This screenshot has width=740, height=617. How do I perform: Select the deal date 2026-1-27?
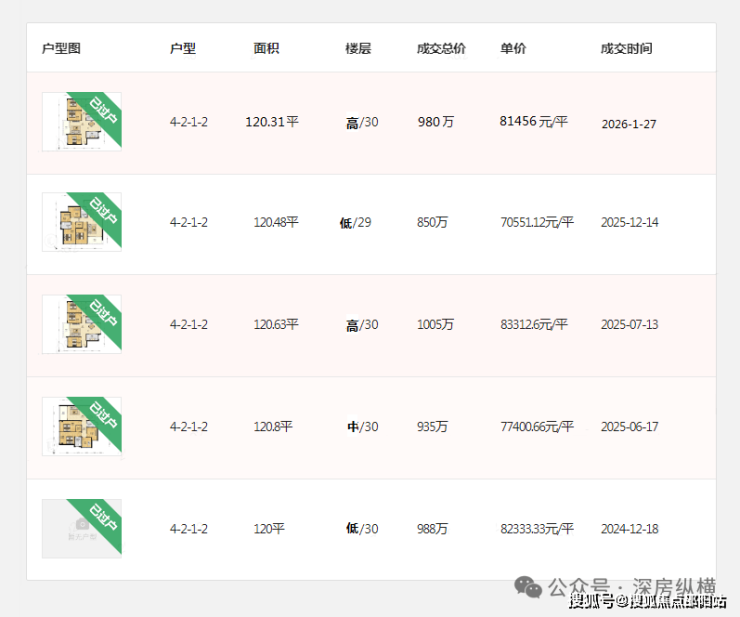[x=629, y=124]
